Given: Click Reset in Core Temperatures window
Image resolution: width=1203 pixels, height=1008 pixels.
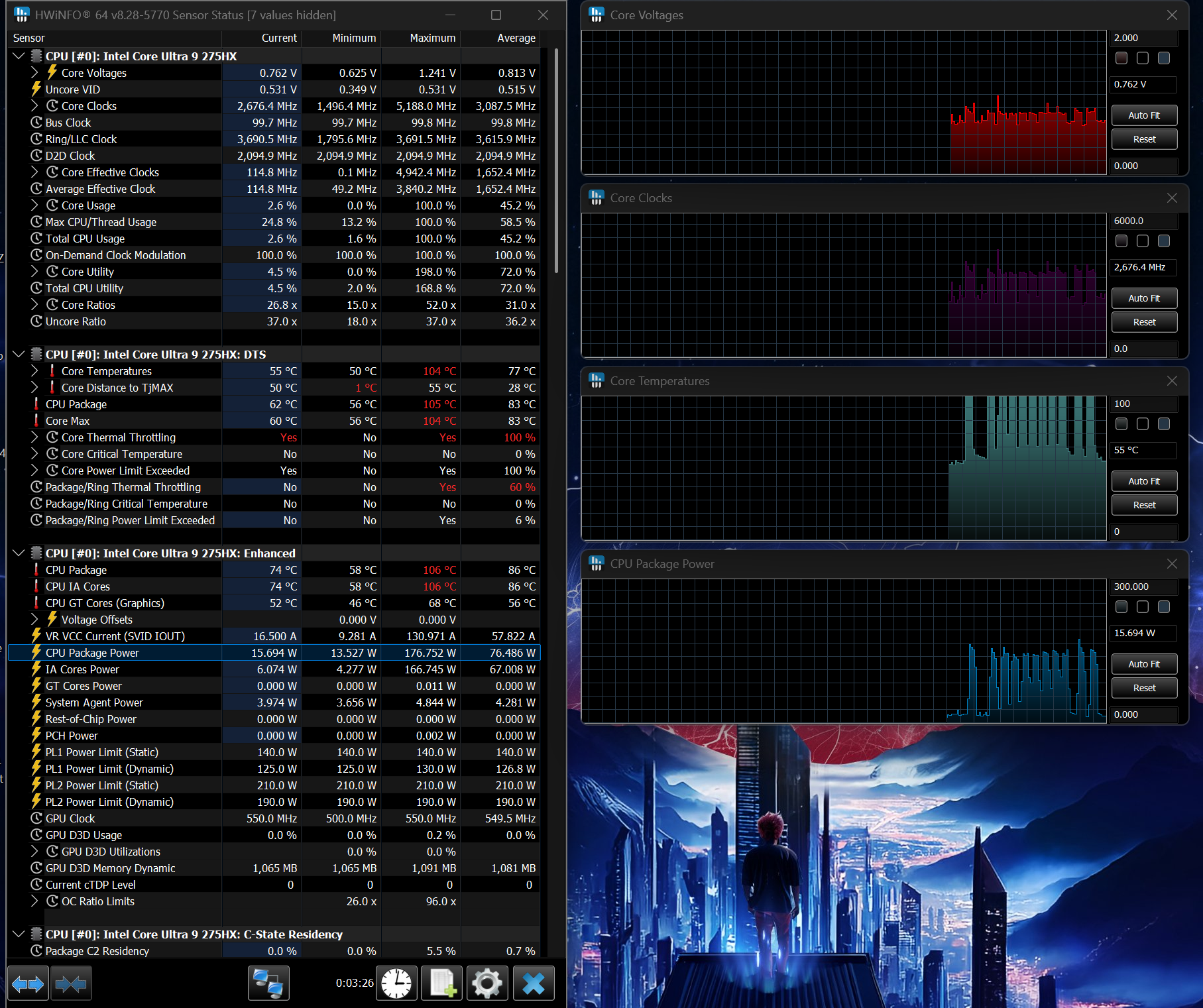Looking at the screenshot, I should (x=1144, y=505).
